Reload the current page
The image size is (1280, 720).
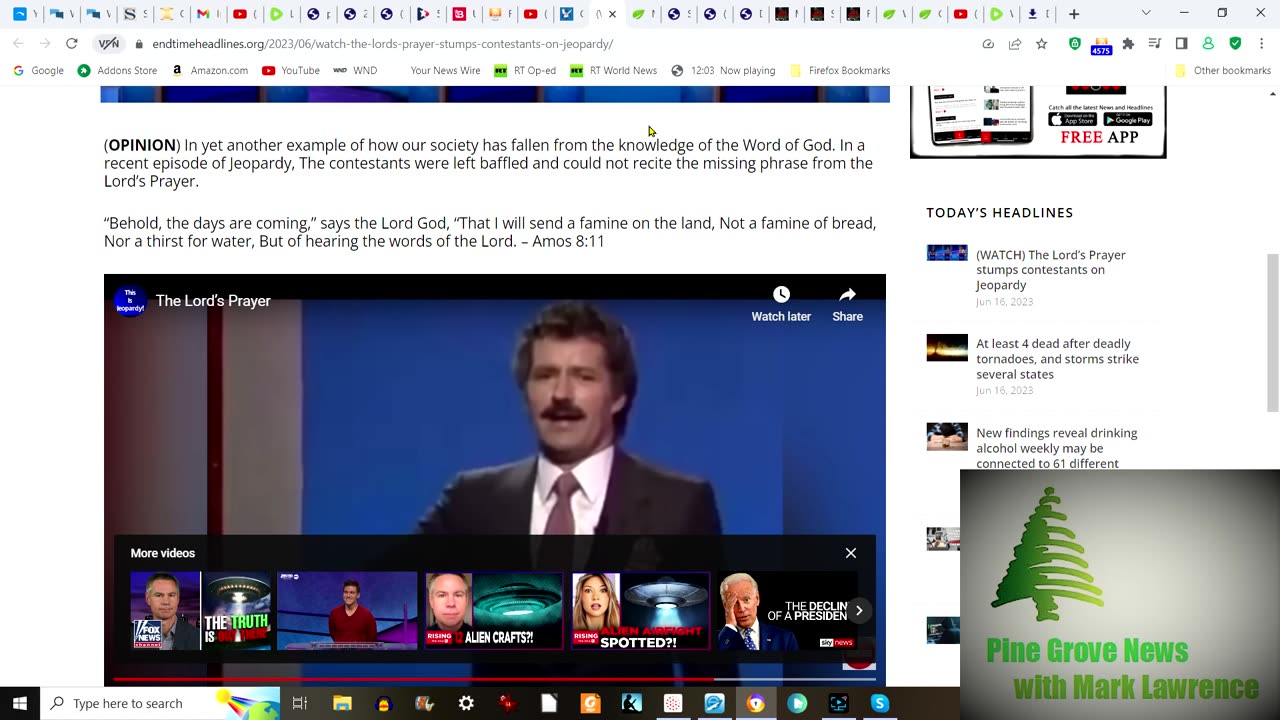pyautogui.click(x=71, y=44)
